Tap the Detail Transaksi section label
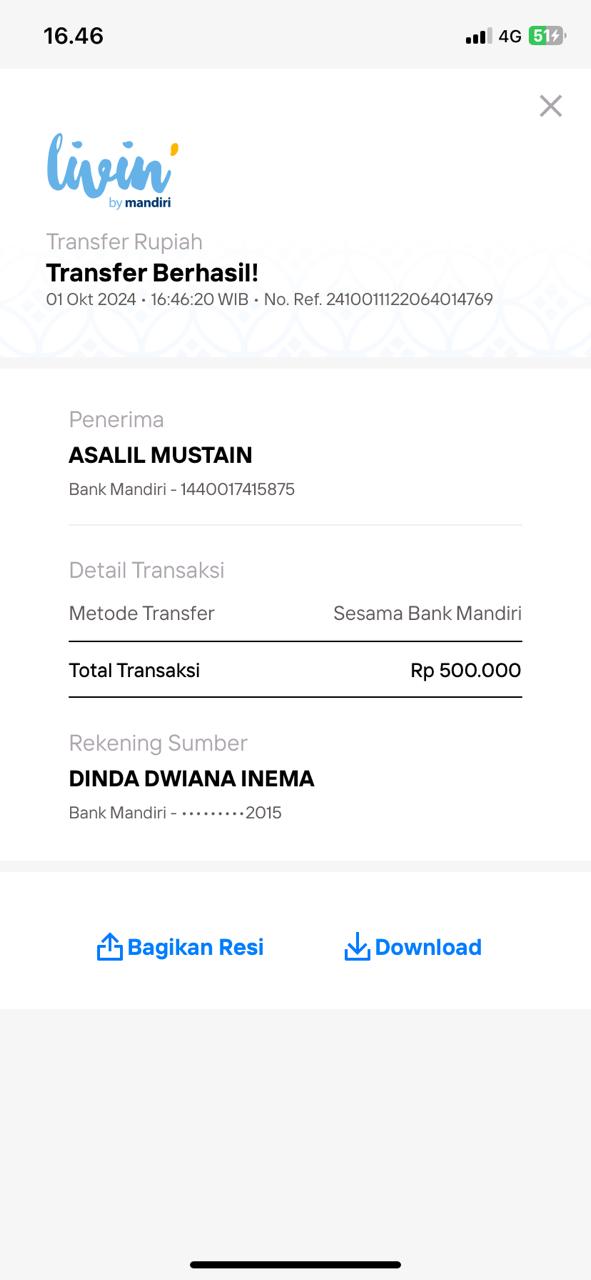The image size is (591, 1280). coord(147,570)
